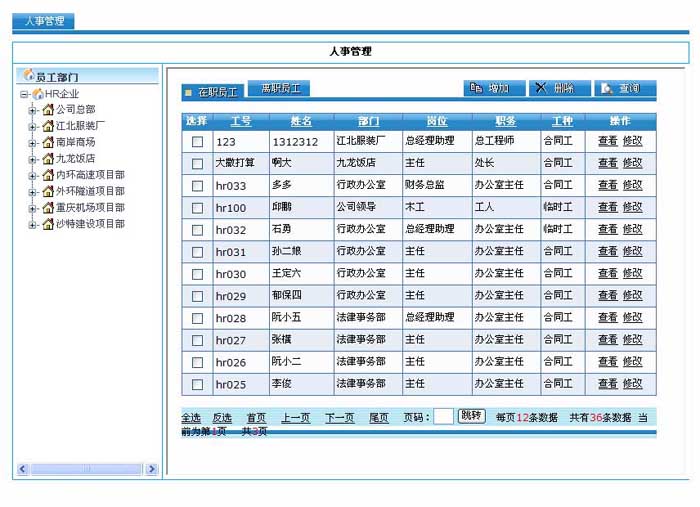This screenshot has height=507, width=700.
Task: Click the house icon beside 重庆机场项目部
Action: [47, 208]
